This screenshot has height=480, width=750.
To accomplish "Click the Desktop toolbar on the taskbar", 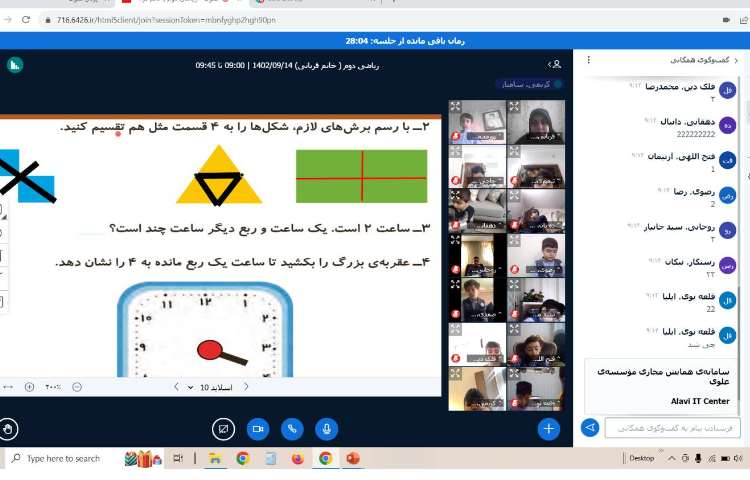I will tap(641, 458).
